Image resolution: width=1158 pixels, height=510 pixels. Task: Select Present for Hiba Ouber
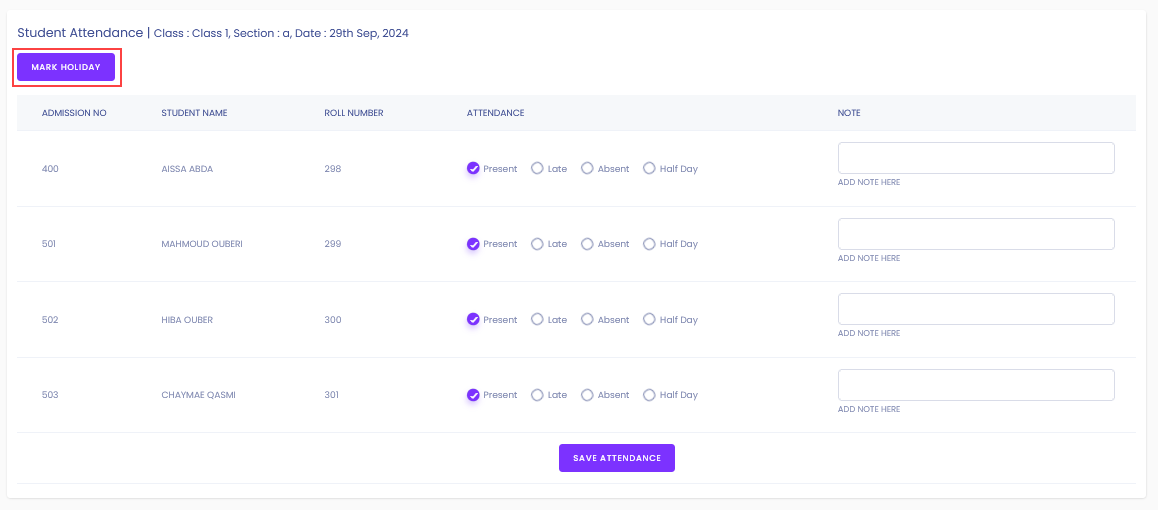(x=473, y=320)
